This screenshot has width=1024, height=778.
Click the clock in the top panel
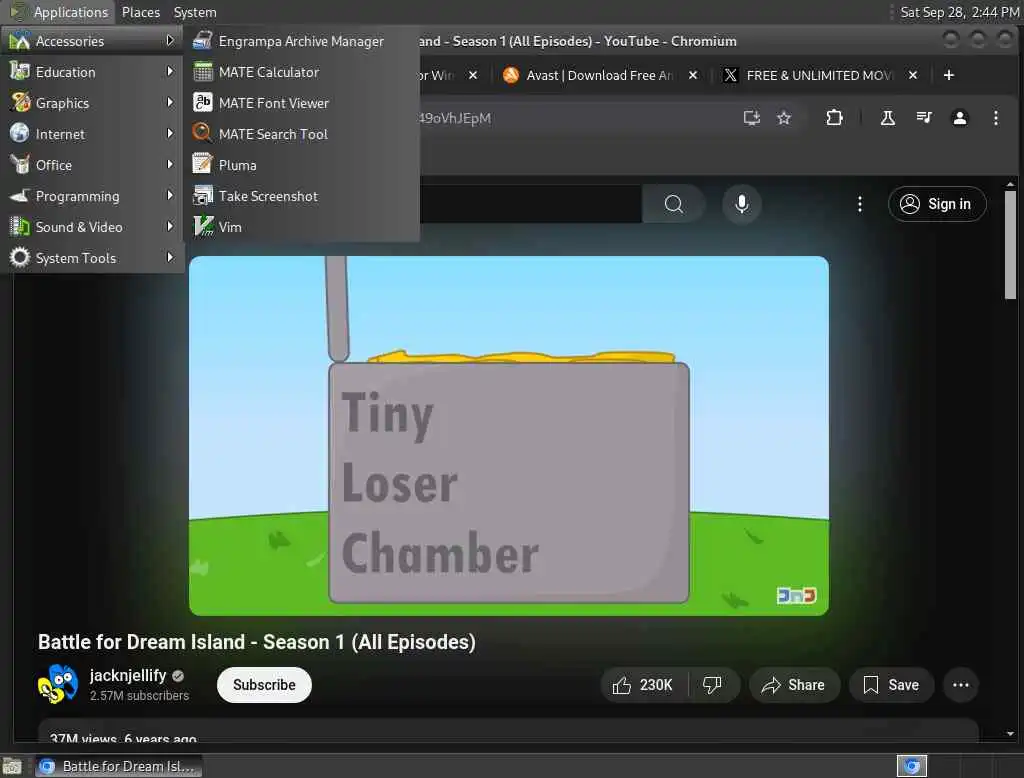point(959,12)
